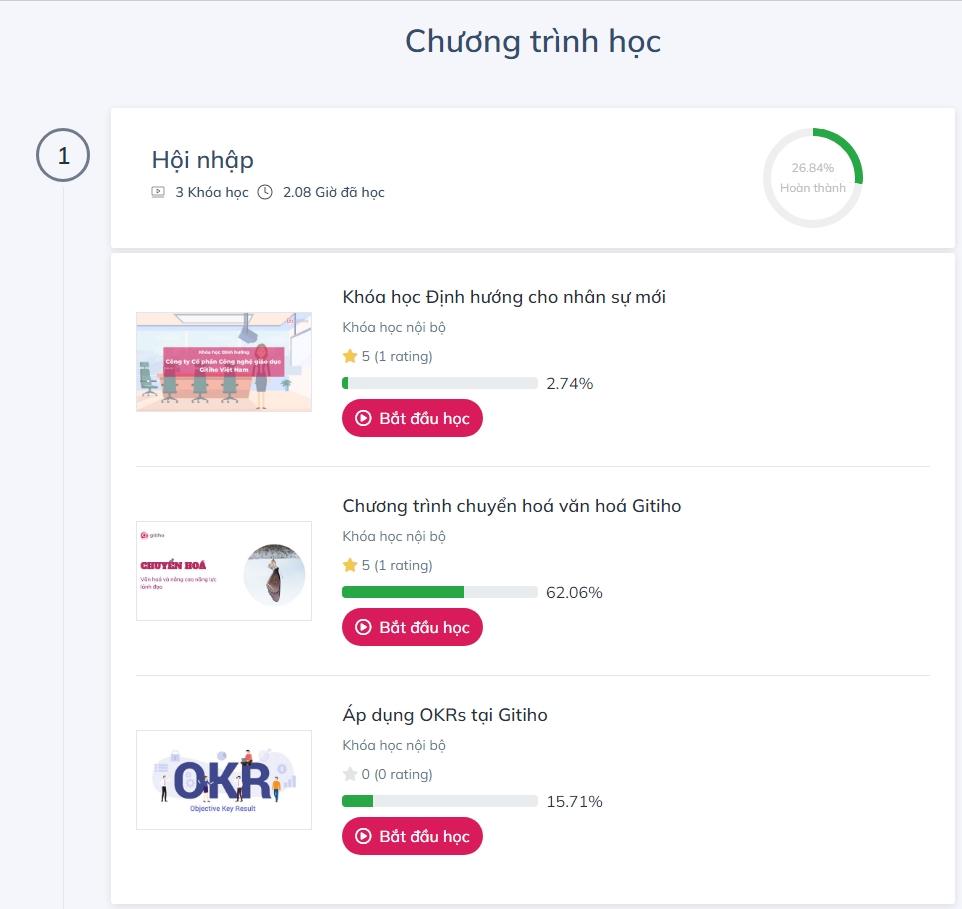962x909 pixels.
Task: Click the video icon beside "3 Khóa học"
Action: click(x=158, y=193)
